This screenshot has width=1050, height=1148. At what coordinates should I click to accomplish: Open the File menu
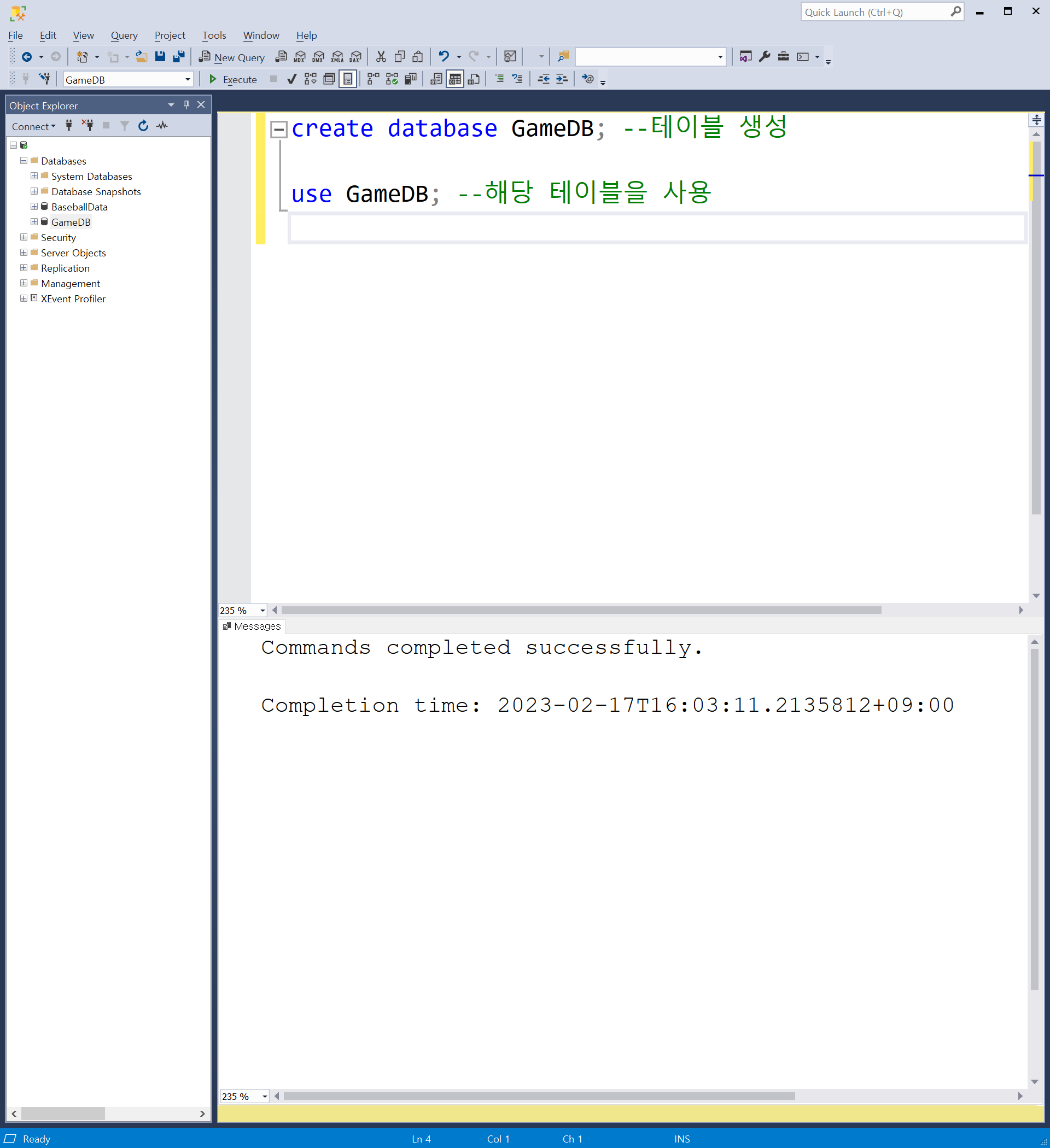(x=15, y=36)
